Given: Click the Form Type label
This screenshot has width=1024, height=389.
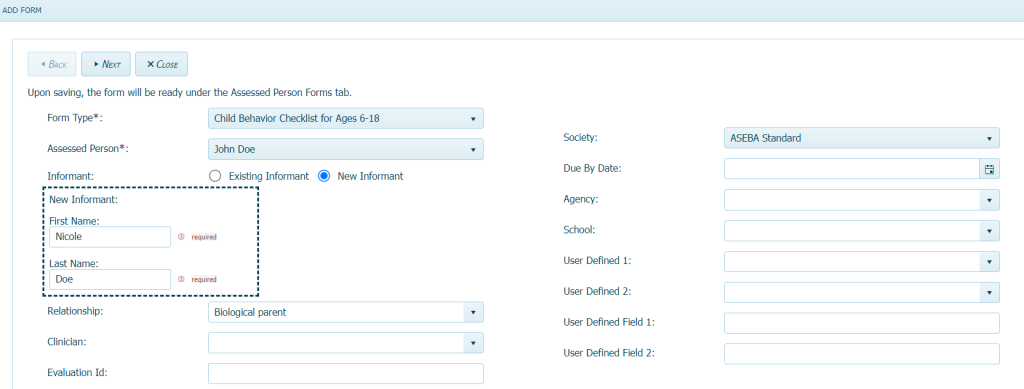Looking at the screenshot, I should (x=75, y=118).
